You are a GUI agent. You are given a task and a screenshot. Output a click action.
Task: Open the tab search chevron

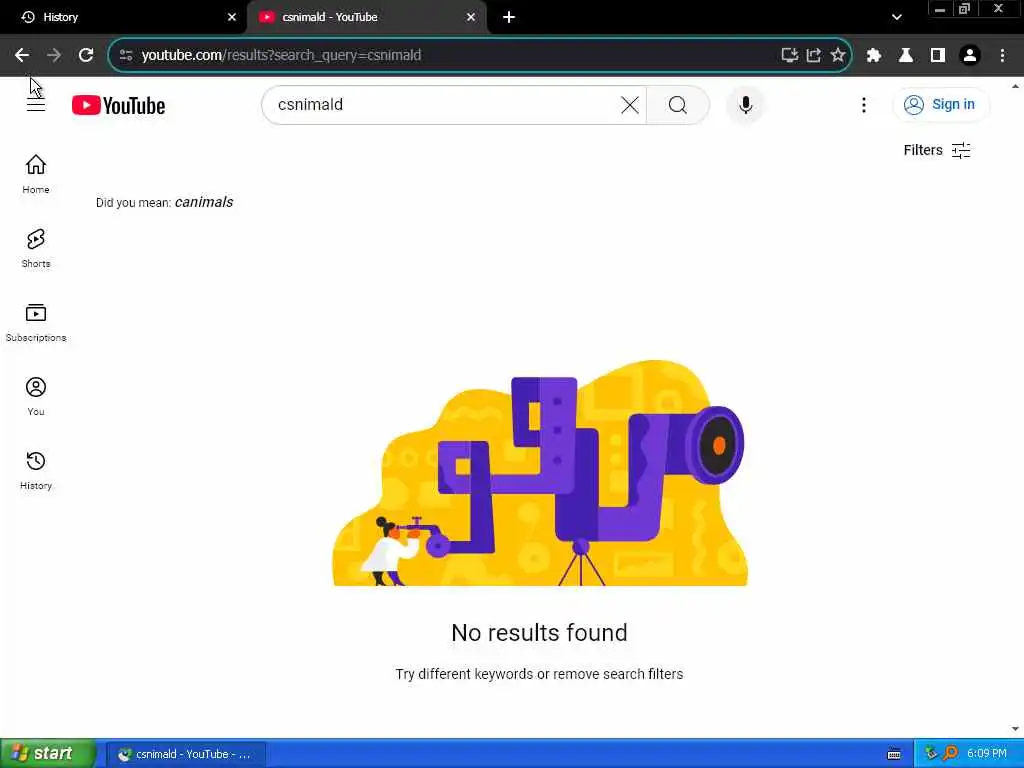(x=897, y=17)
